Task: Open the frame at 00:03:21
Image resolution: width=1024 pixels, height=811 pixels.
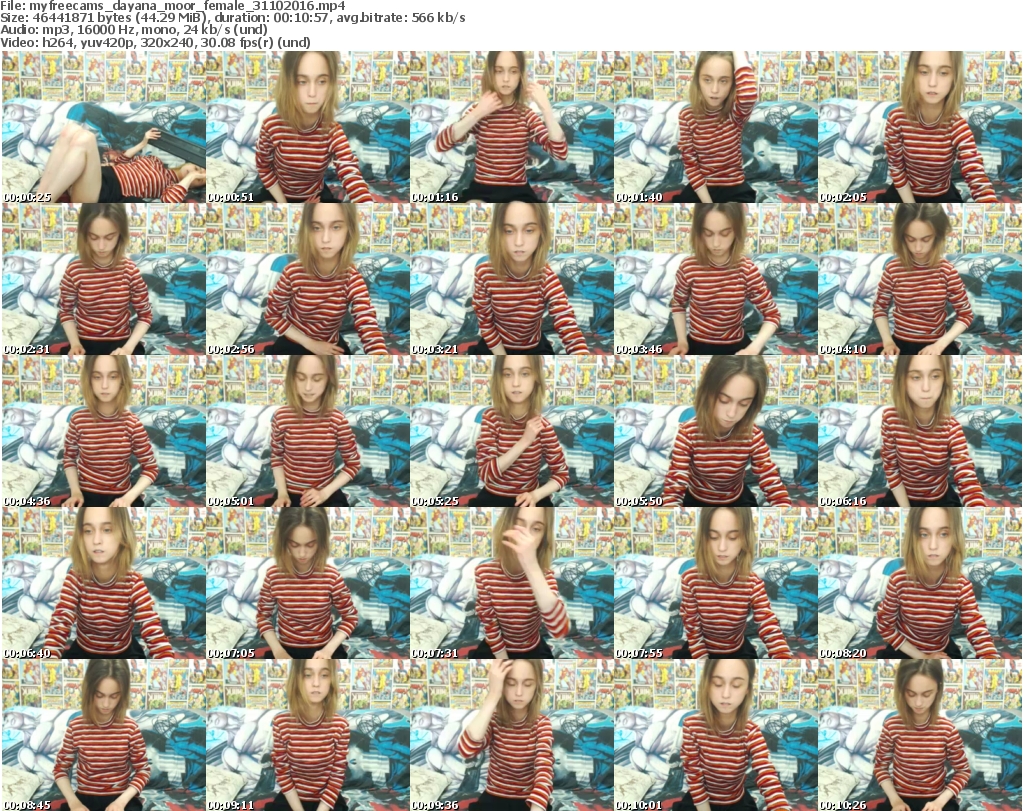Action: coord(511,279)
